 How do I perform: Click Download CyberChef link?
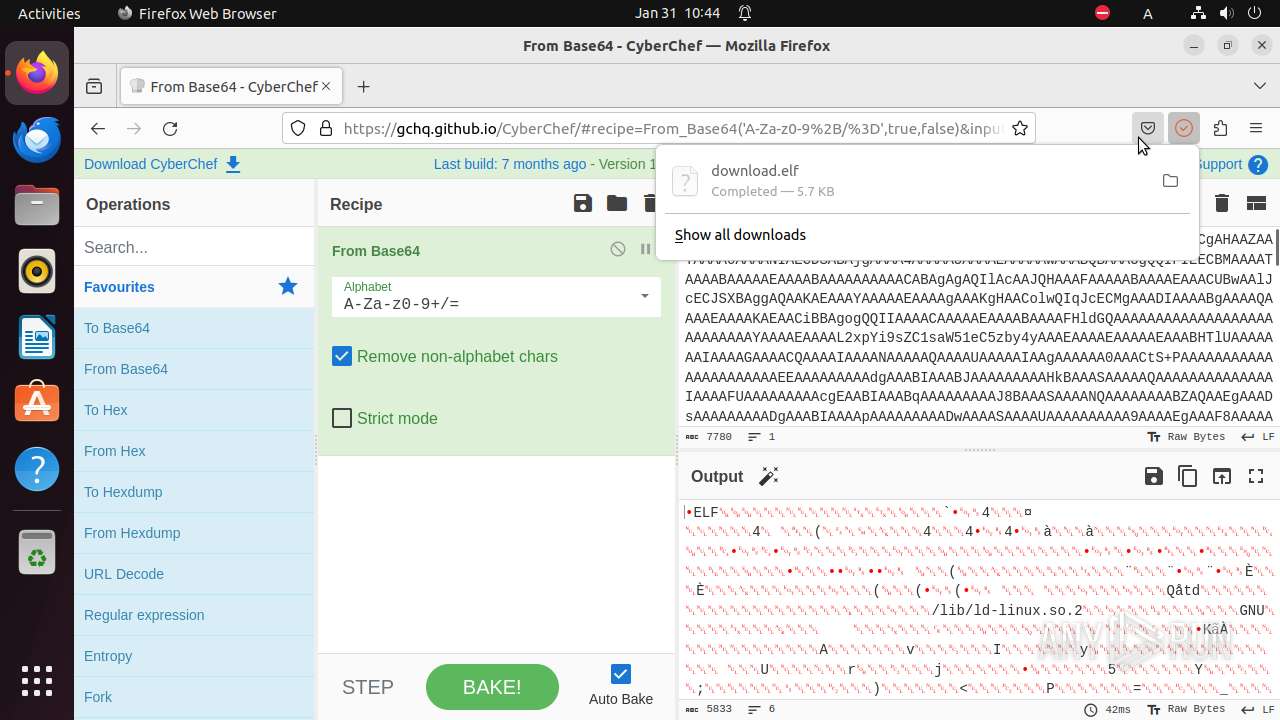coord(162,164)
